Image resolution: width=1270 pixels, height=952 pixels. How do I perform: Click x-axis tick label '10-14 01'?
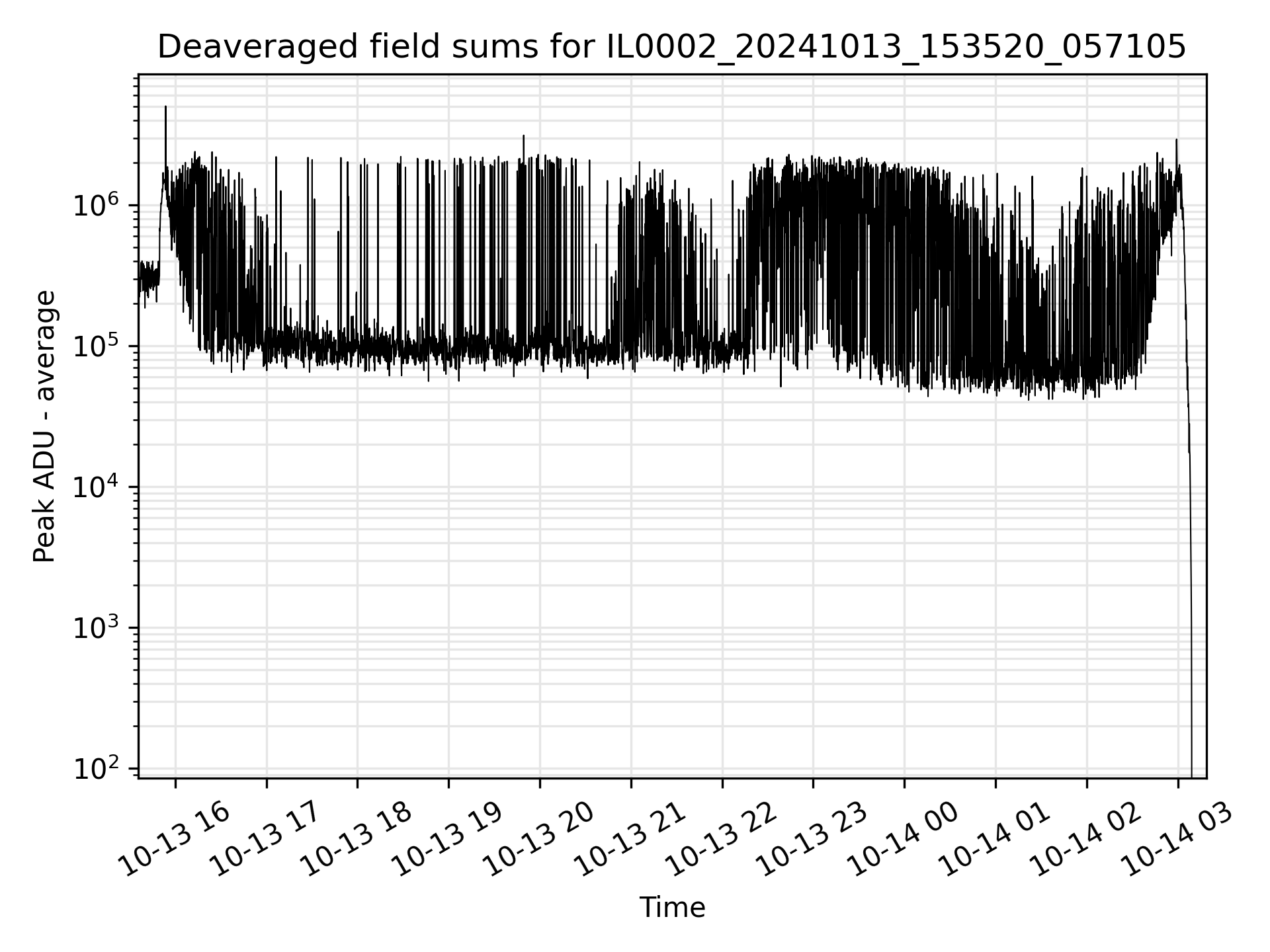coord(995,840)
